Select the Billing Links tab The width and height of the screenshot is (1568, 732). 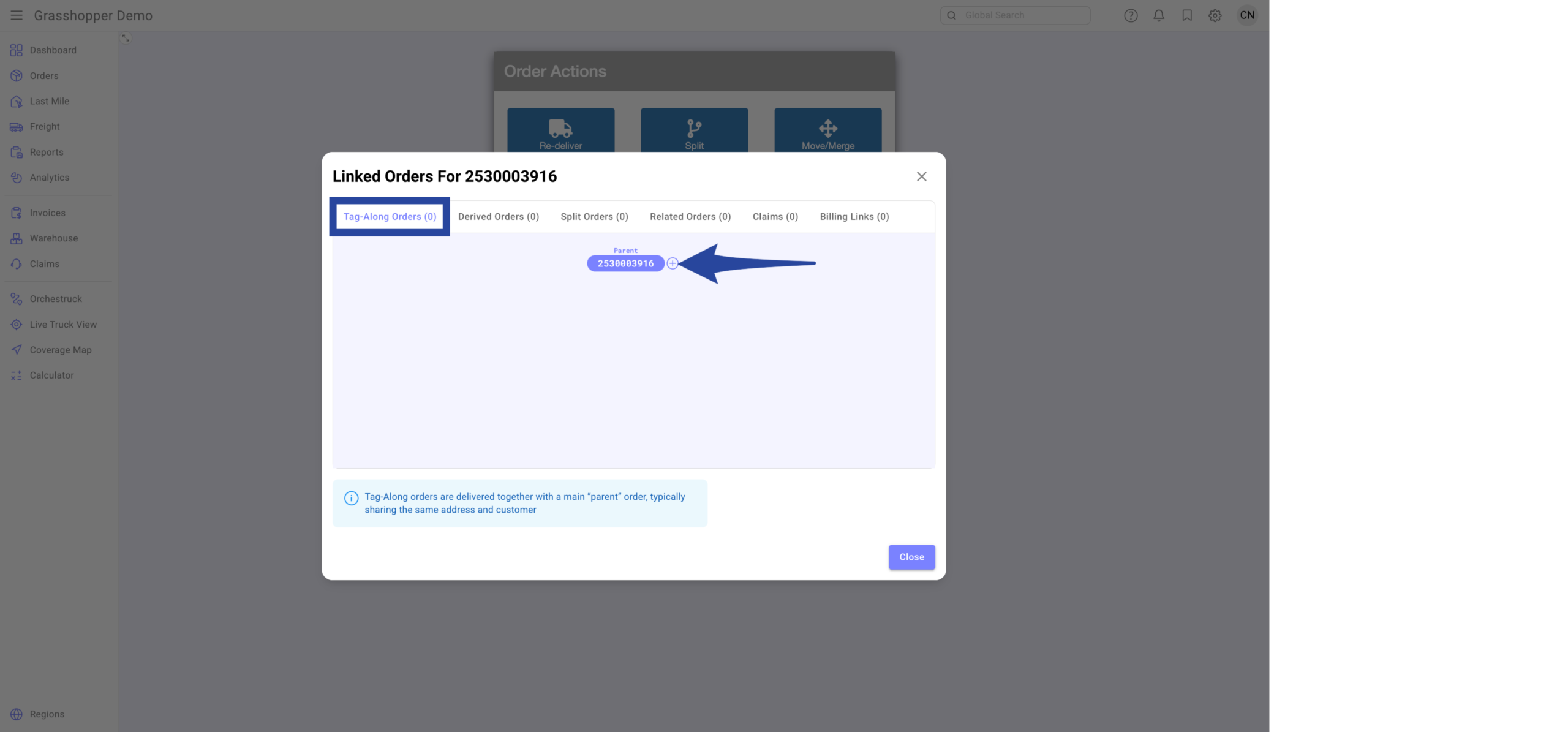tap(854, 217)
